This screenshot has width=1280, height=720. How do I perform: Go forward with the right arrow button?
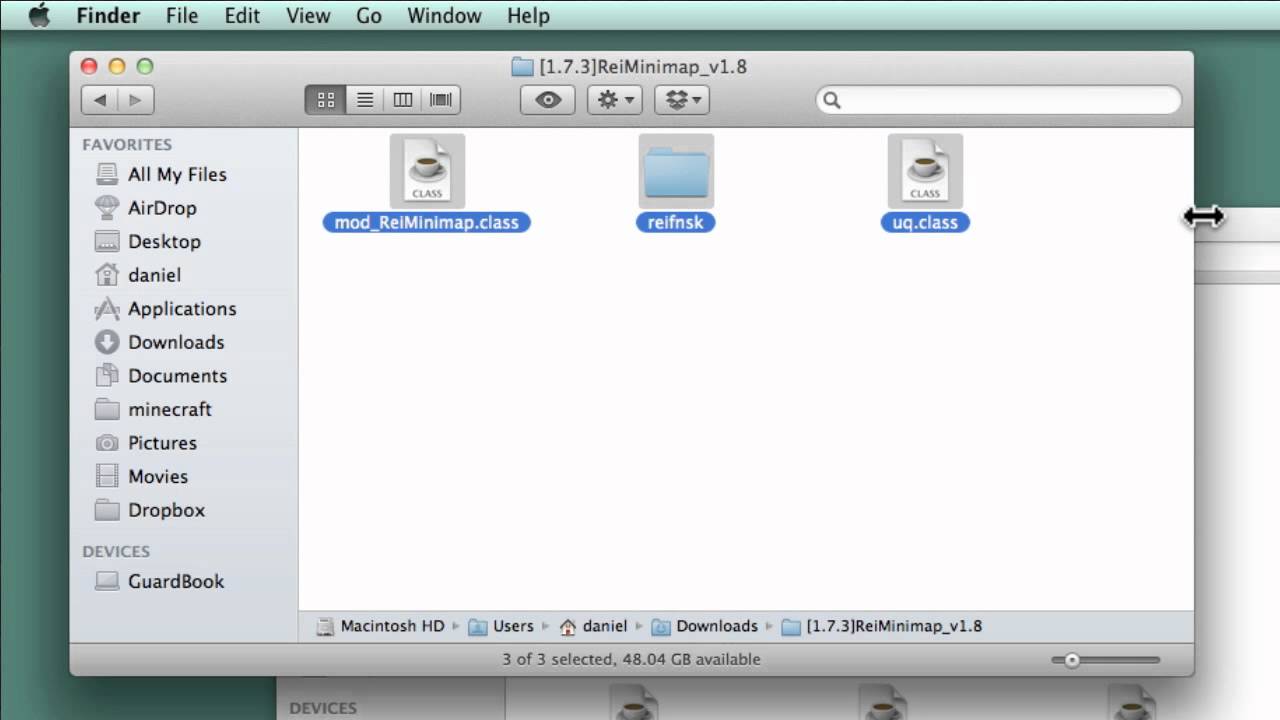coord(136,99)
